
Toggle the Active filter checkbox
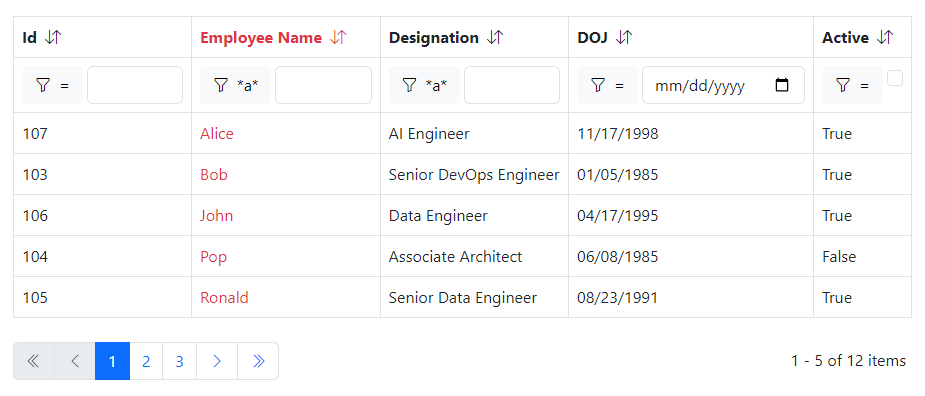(x=895, y=78)
